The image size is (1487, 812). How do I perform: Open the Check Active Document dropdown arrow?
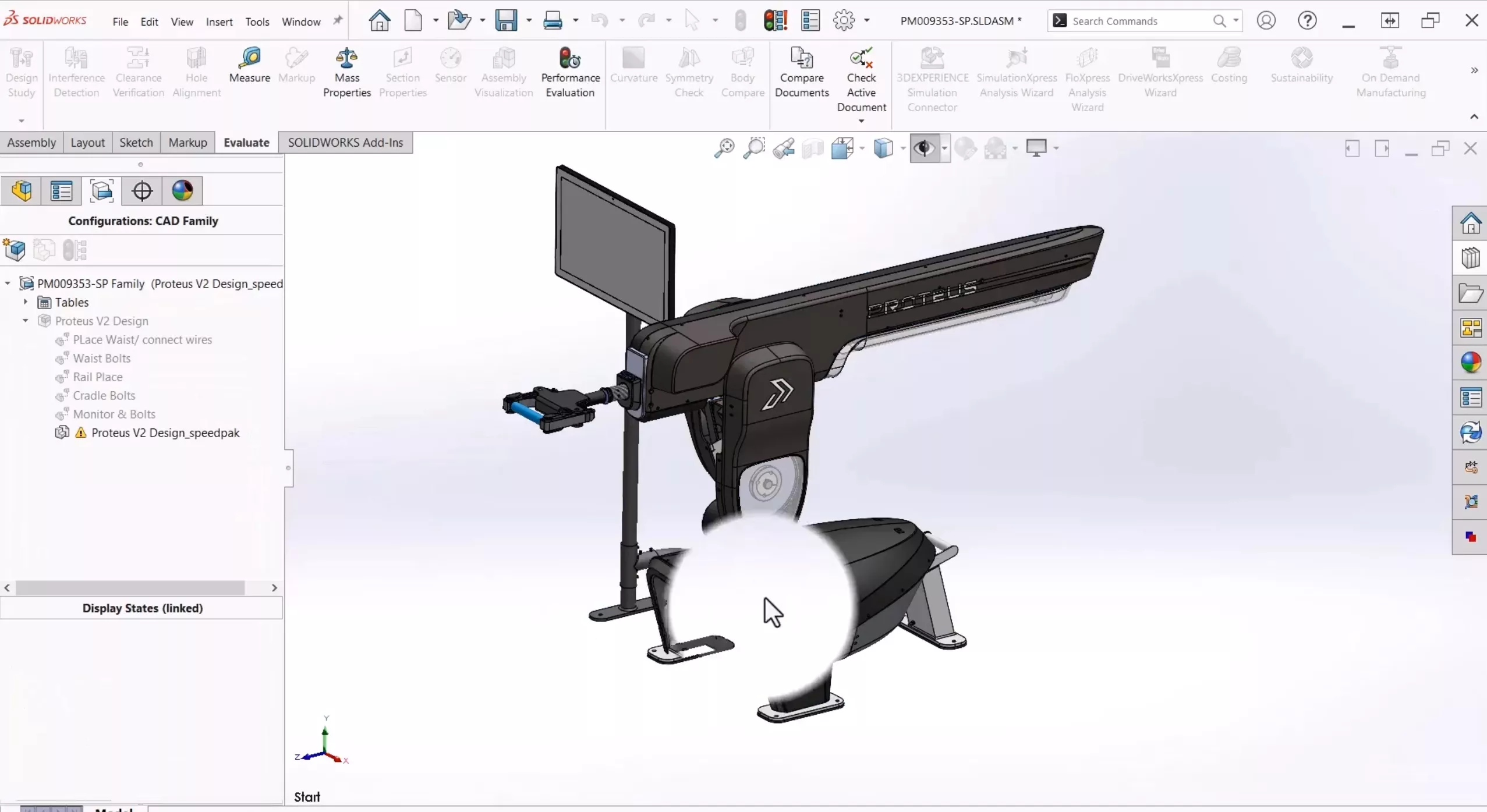click(x=861, y=121)
